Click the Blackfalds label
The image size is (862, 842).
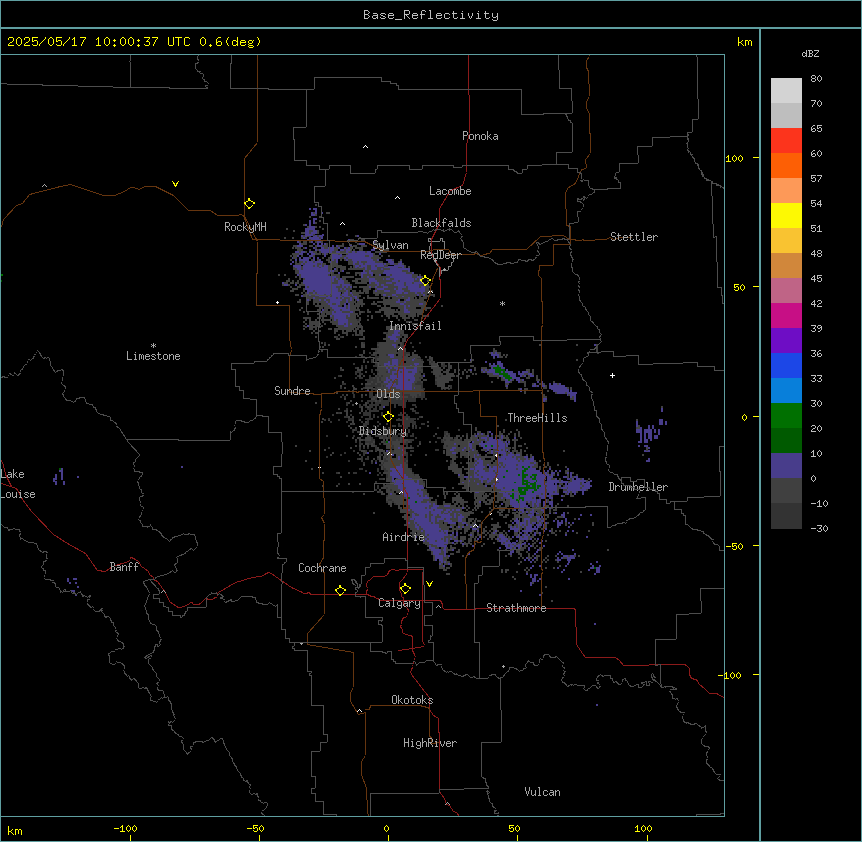441,223
